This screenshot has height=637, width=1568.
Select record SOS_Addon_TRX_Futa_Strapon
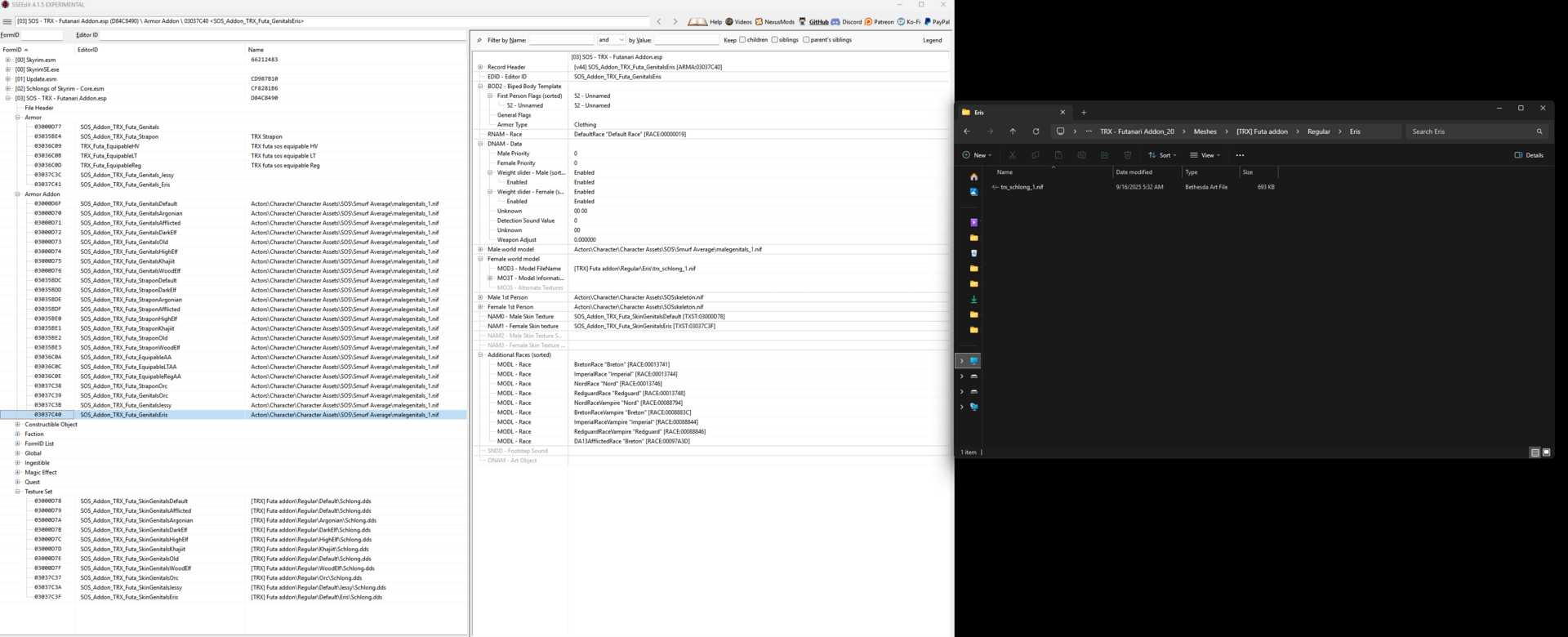119,136
